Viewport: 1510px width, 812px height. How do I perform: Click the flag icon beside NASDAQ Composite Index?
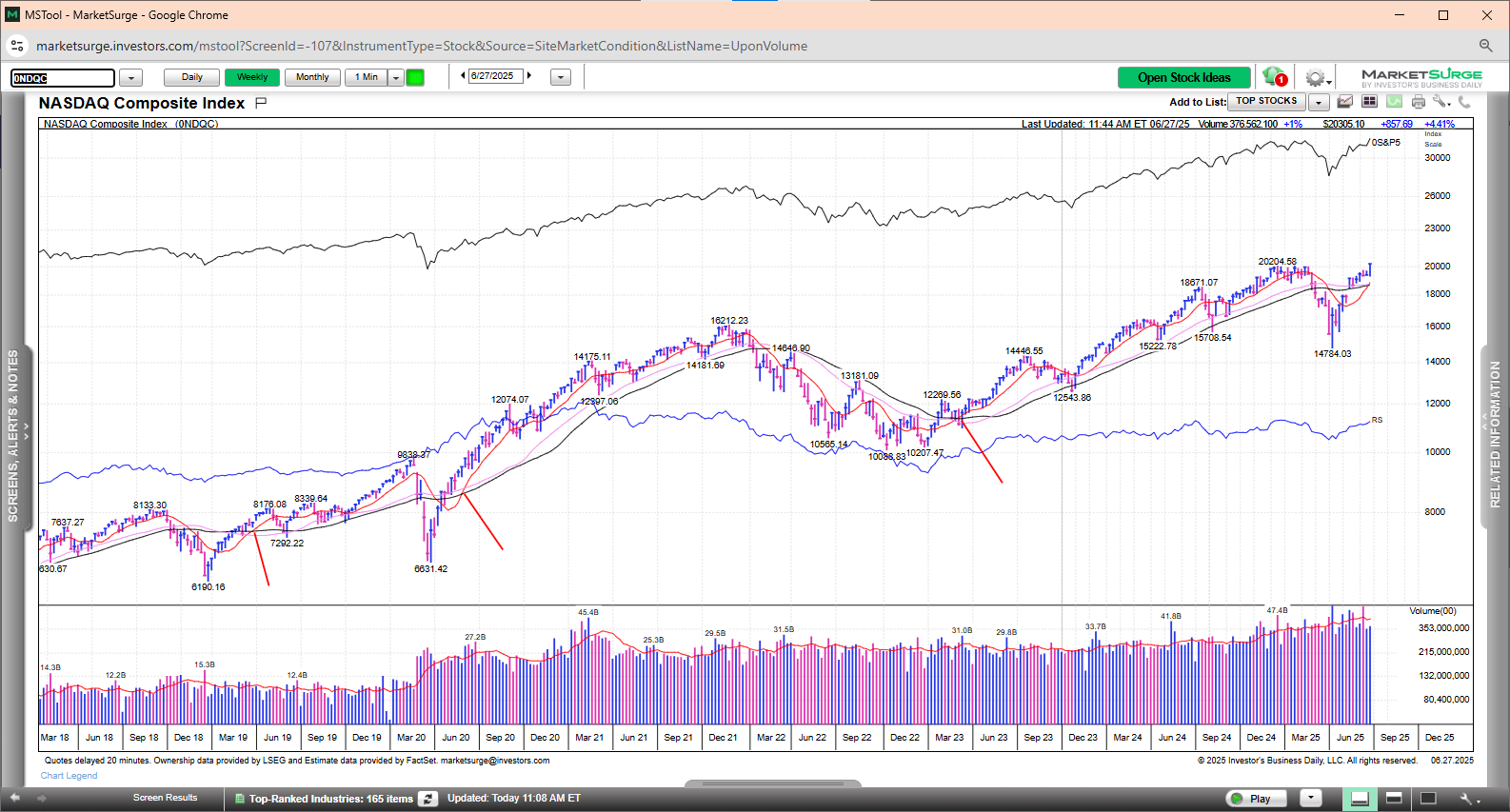coord(261,102)
